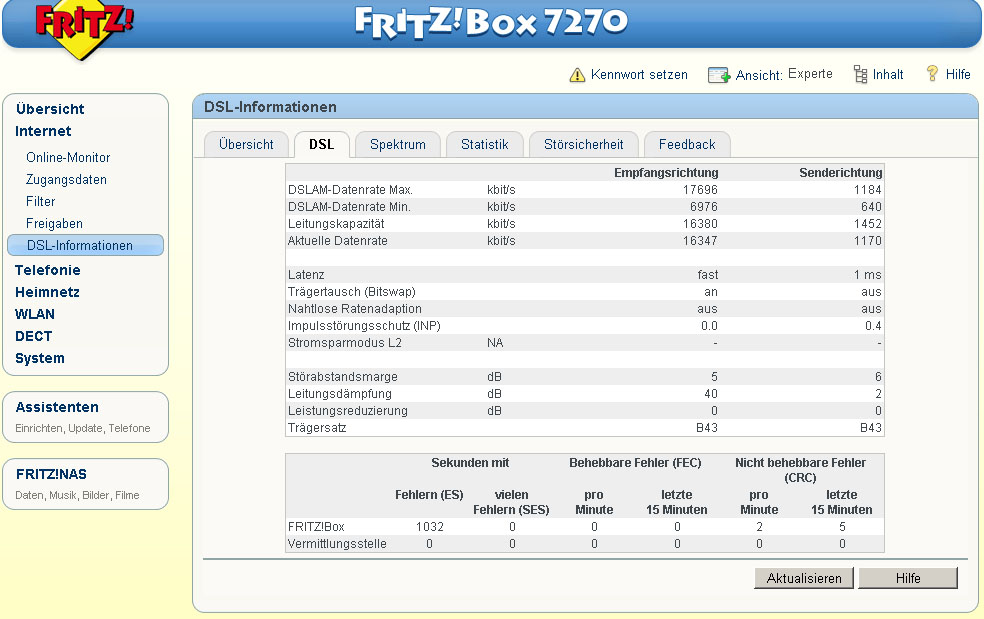The height and width of the screenshot is (619, 984).
Task: Click the Vermittlungsstelle row label
Action: (337, 544)
